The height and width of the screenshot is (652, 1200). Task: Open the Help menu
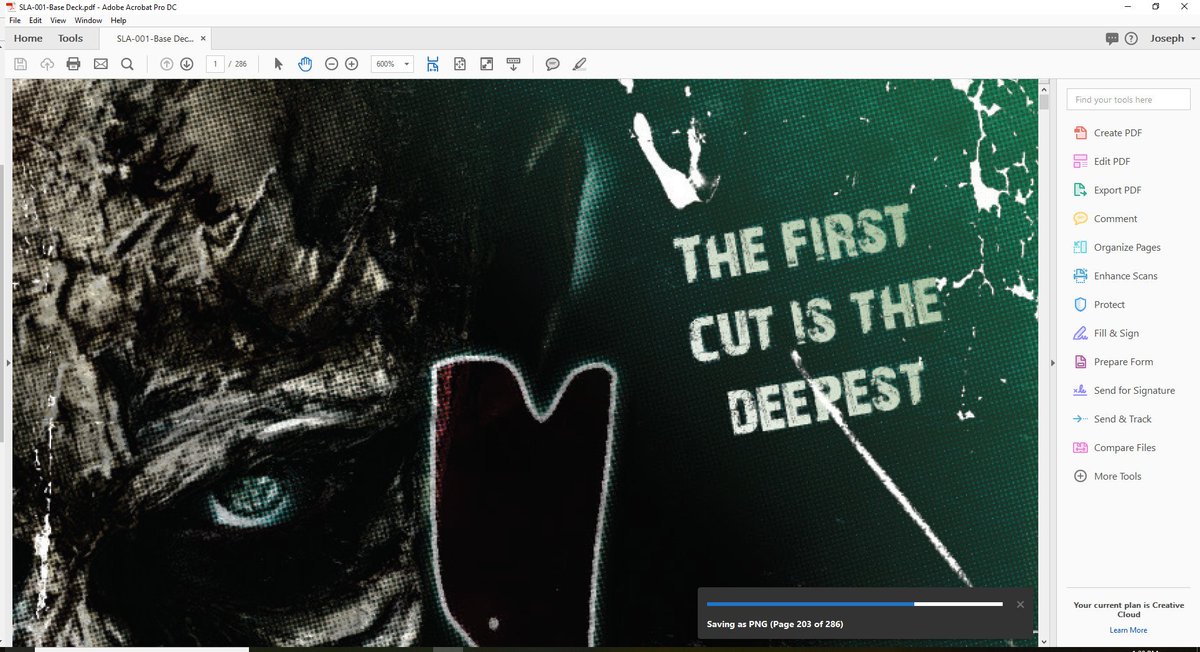[x=118, y=20]
